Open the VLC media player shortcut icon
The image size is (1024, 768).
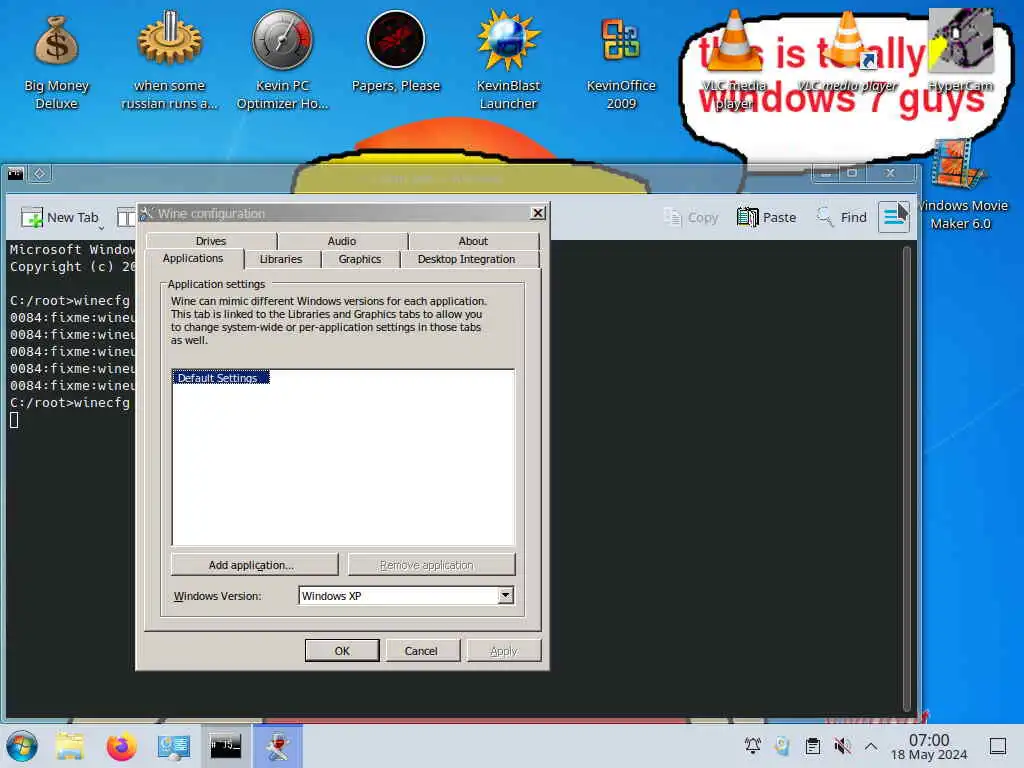tap(847, 52)
